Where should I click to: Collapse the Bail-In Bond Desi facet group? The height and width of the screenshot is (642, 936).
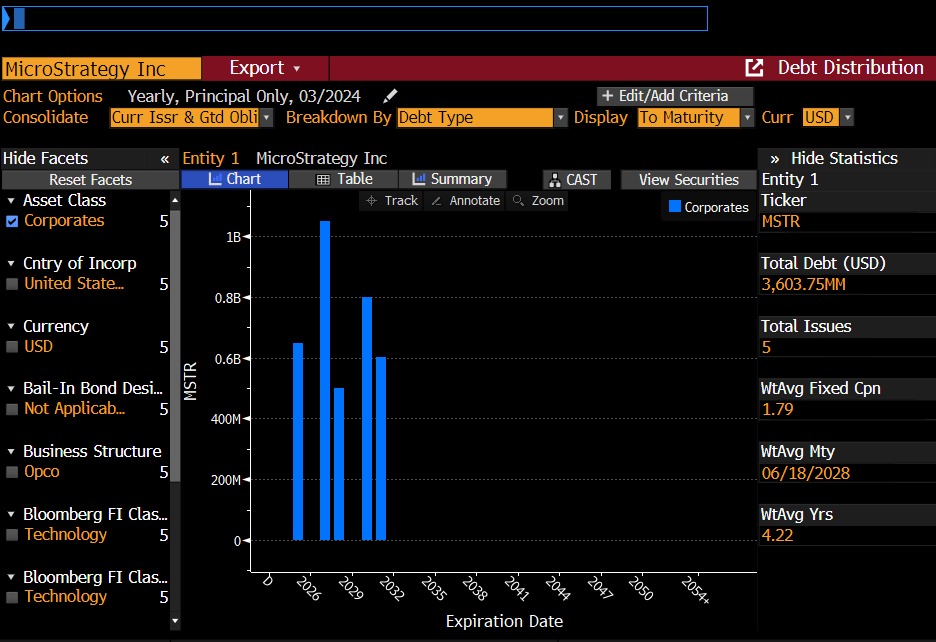pos(11,389)
